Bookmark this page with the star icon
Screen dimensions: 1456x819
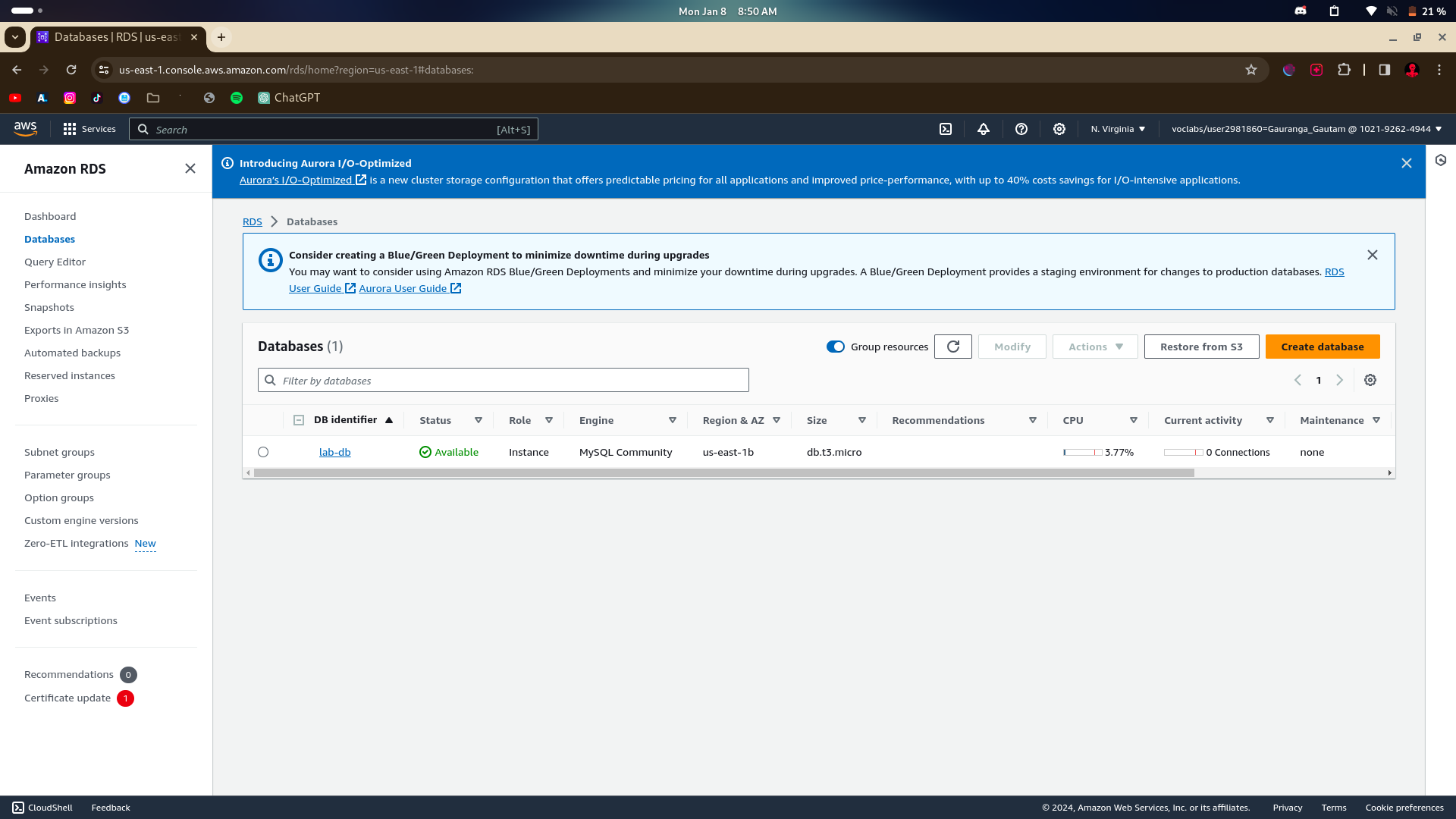[x=1251, y=70]
